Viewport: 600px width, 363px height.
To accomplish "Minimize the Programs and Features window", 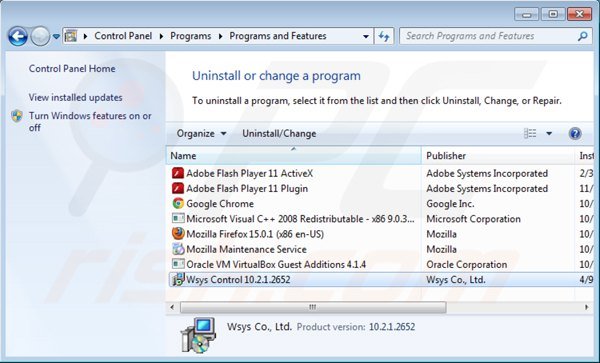I will point(527,15).
